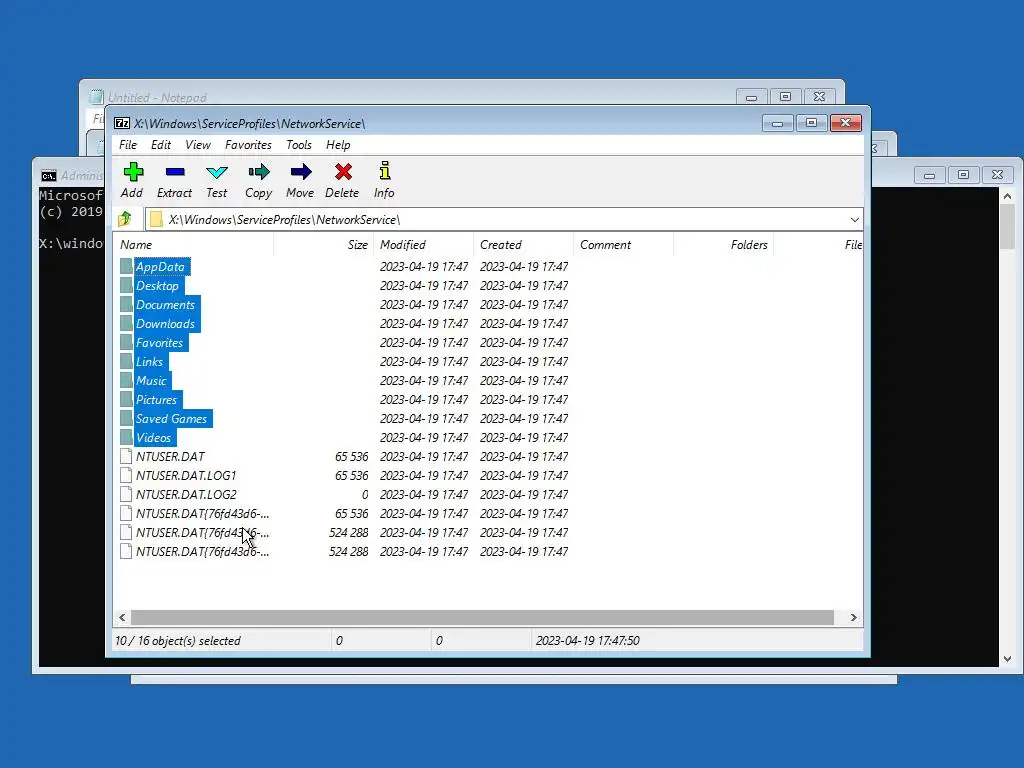Close the Untitled - Notepad window

pos(820,97)
